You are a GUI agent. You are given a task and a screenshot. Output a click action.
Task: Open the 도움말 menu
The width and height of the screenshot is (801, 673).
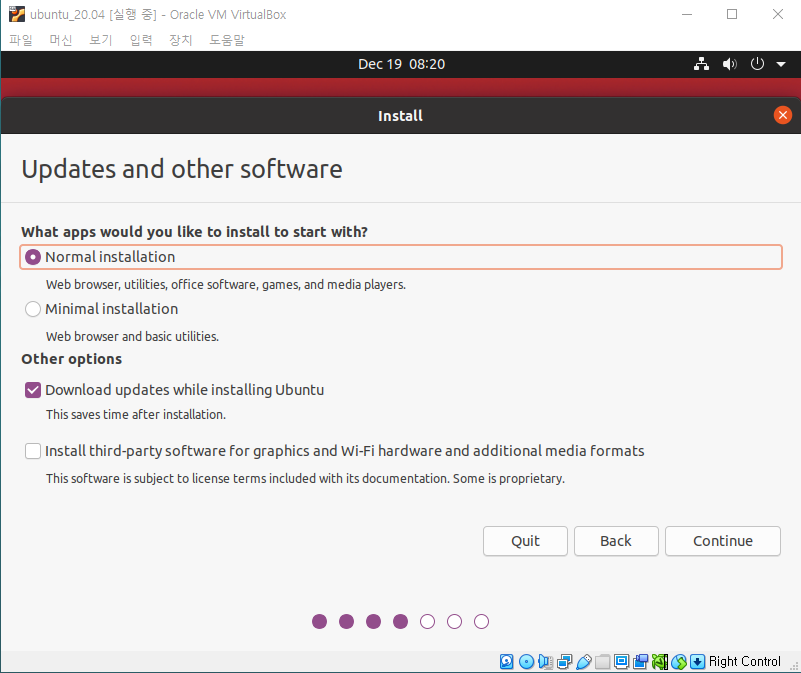pyautogui.click(x=227, y=40)
